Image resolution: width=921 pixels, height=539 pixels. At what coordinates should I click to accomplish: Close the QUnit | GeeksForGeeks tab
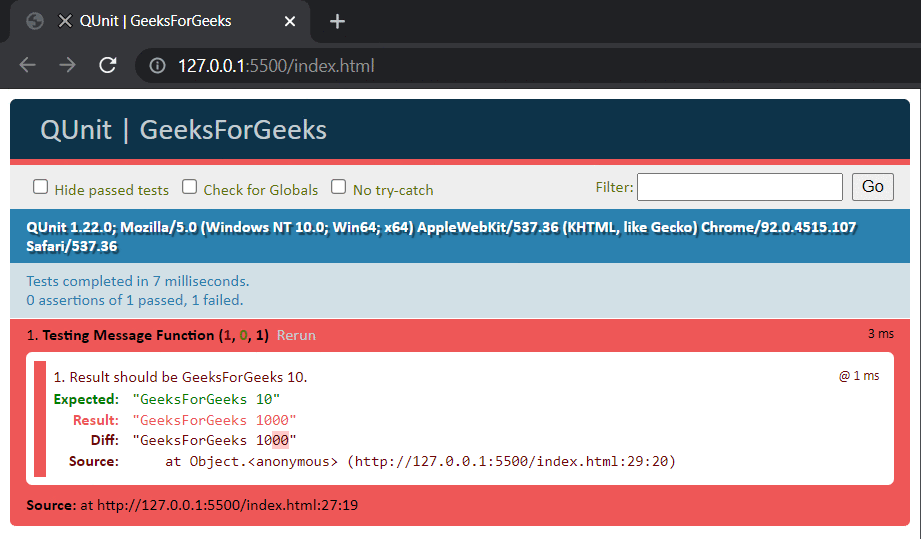coord(290,21)
